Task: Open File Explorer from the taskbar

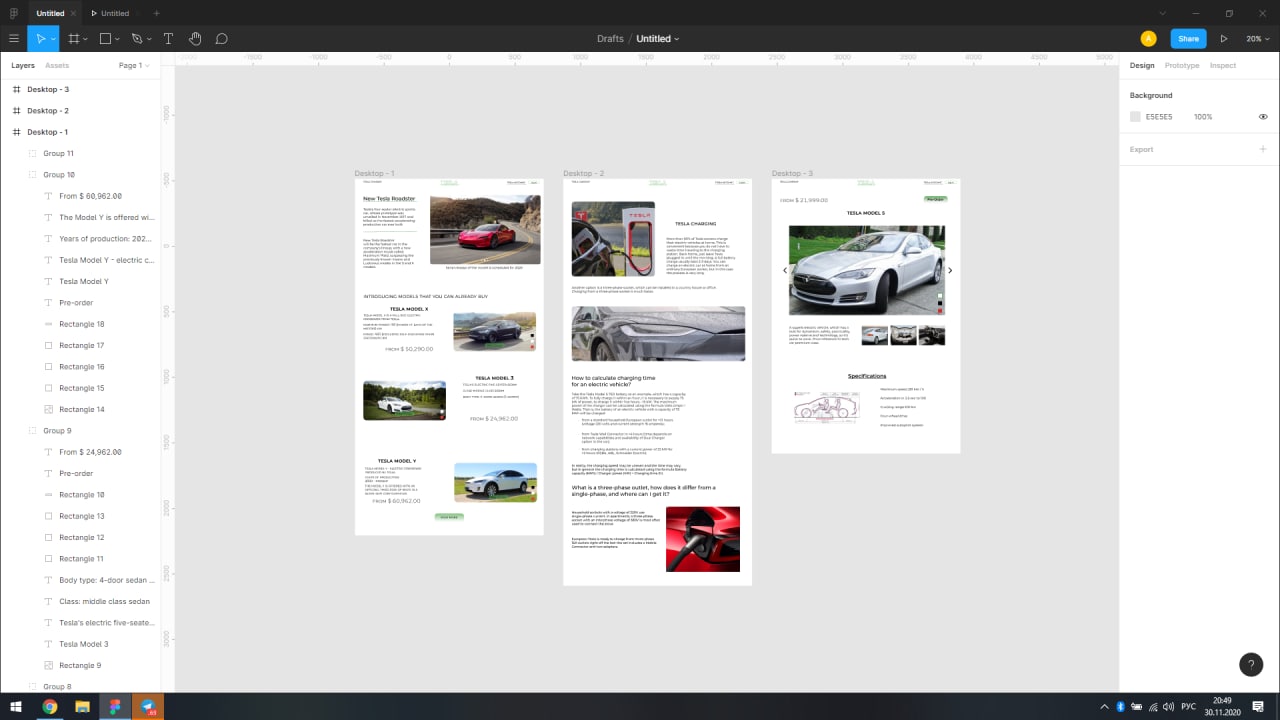Action: point(82,706)
